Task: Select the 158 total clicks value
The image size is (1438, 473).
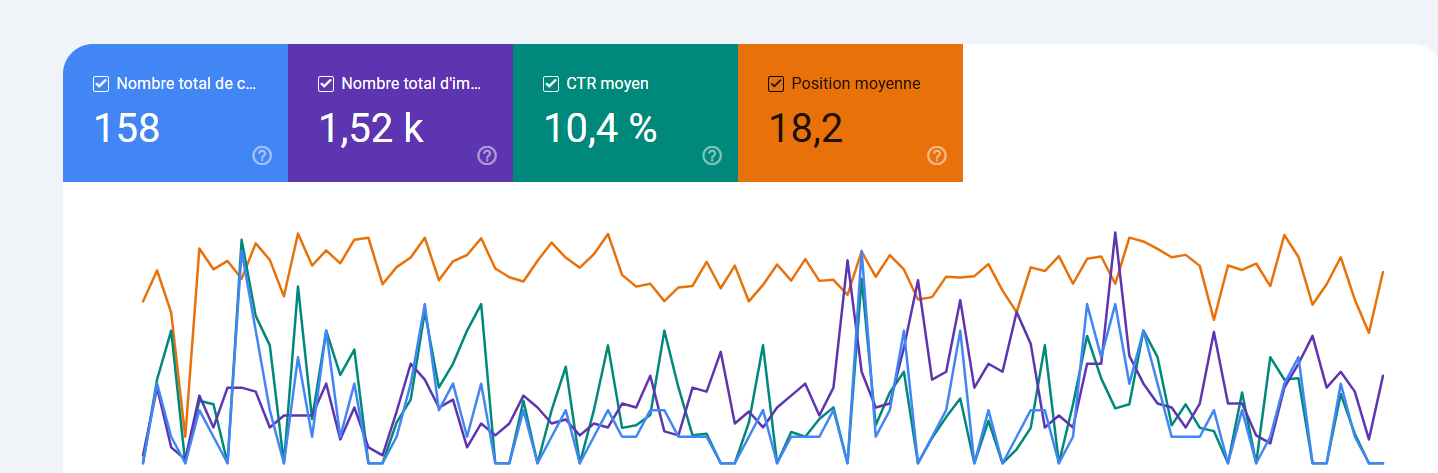Action: [x=127, y=128]
